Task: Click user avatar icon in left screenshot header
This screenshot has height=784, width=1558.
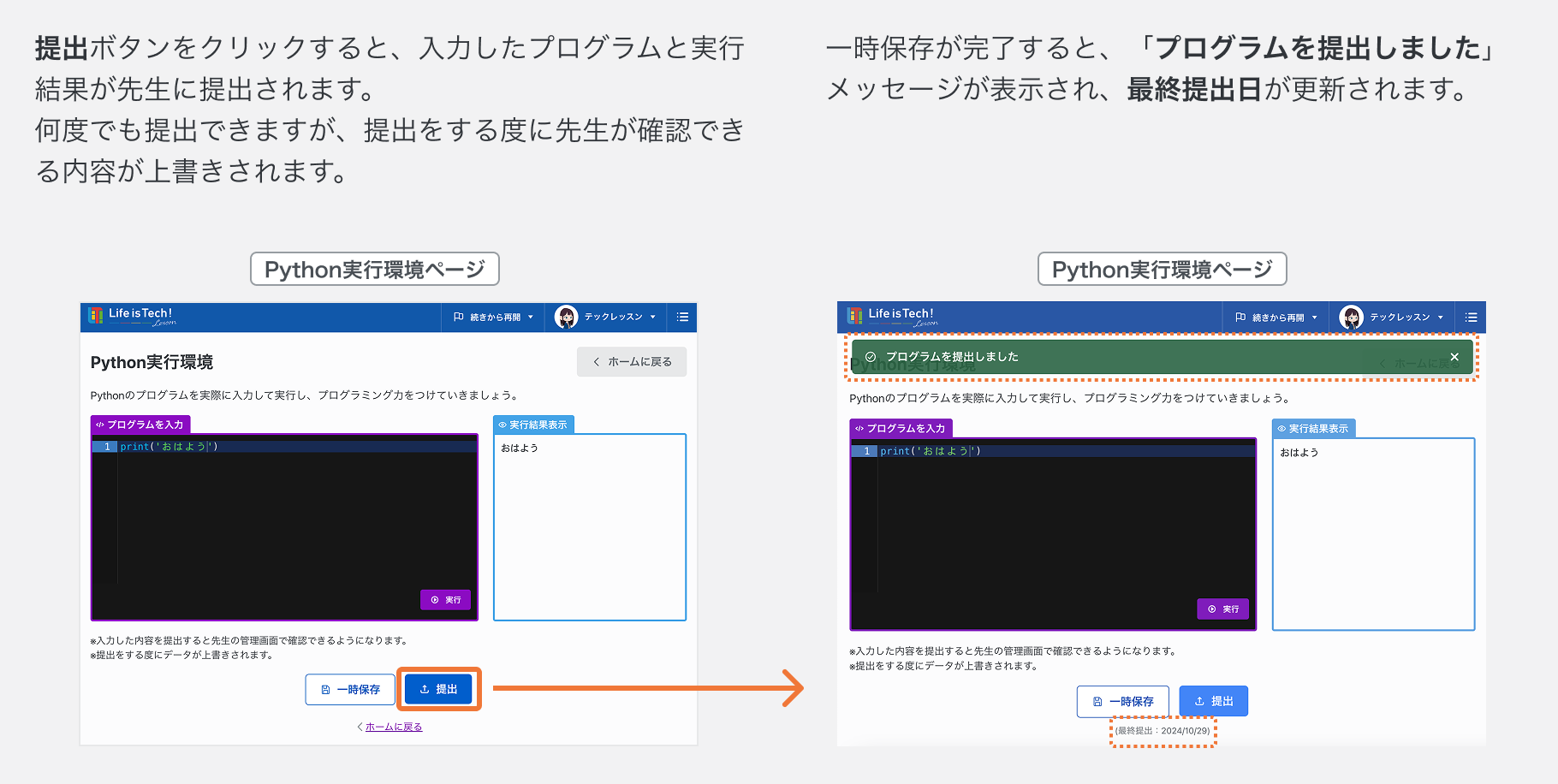Action: 566,317
